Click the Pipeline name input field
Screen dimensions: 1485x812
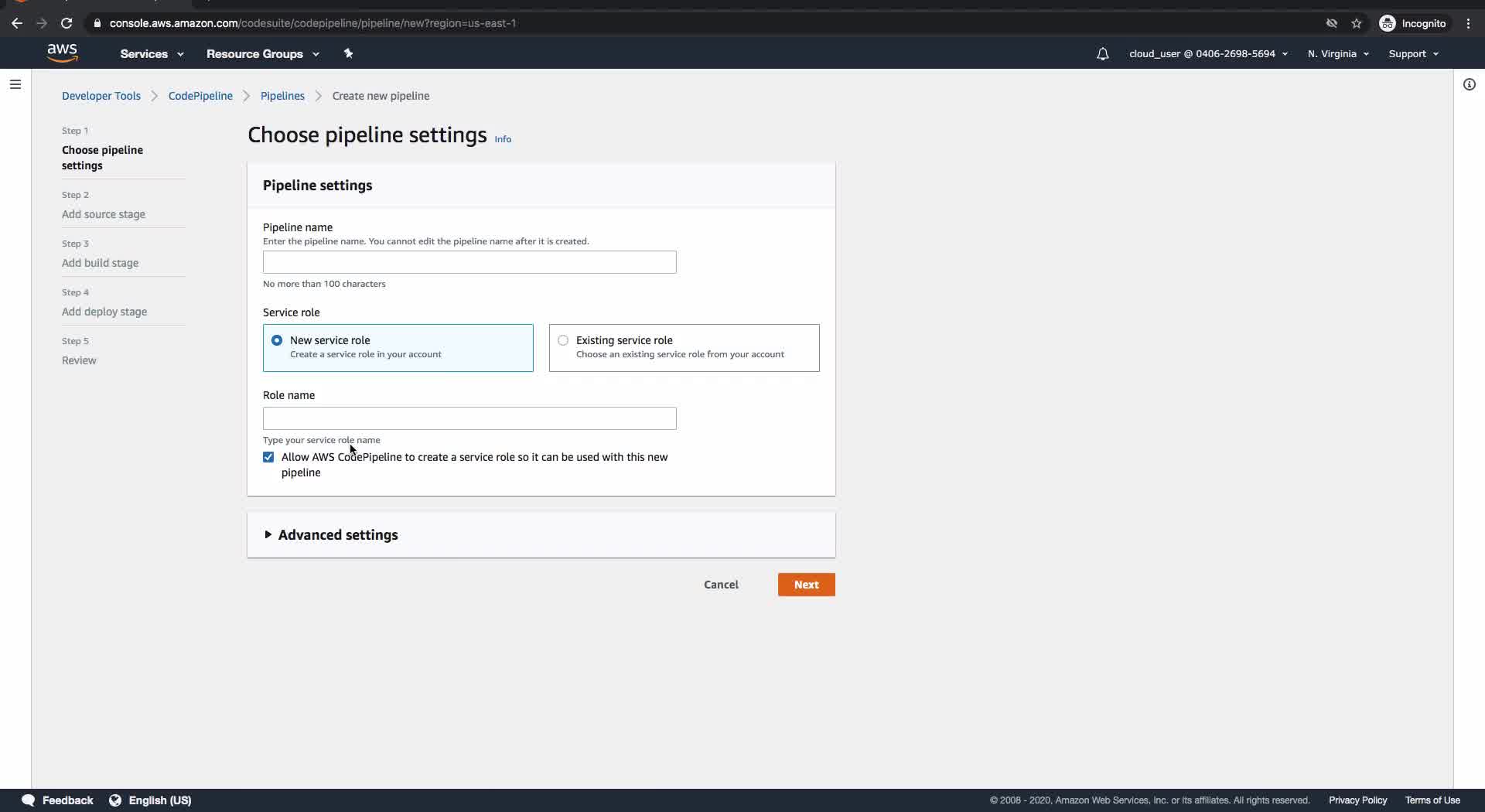[x=469, y=262]
